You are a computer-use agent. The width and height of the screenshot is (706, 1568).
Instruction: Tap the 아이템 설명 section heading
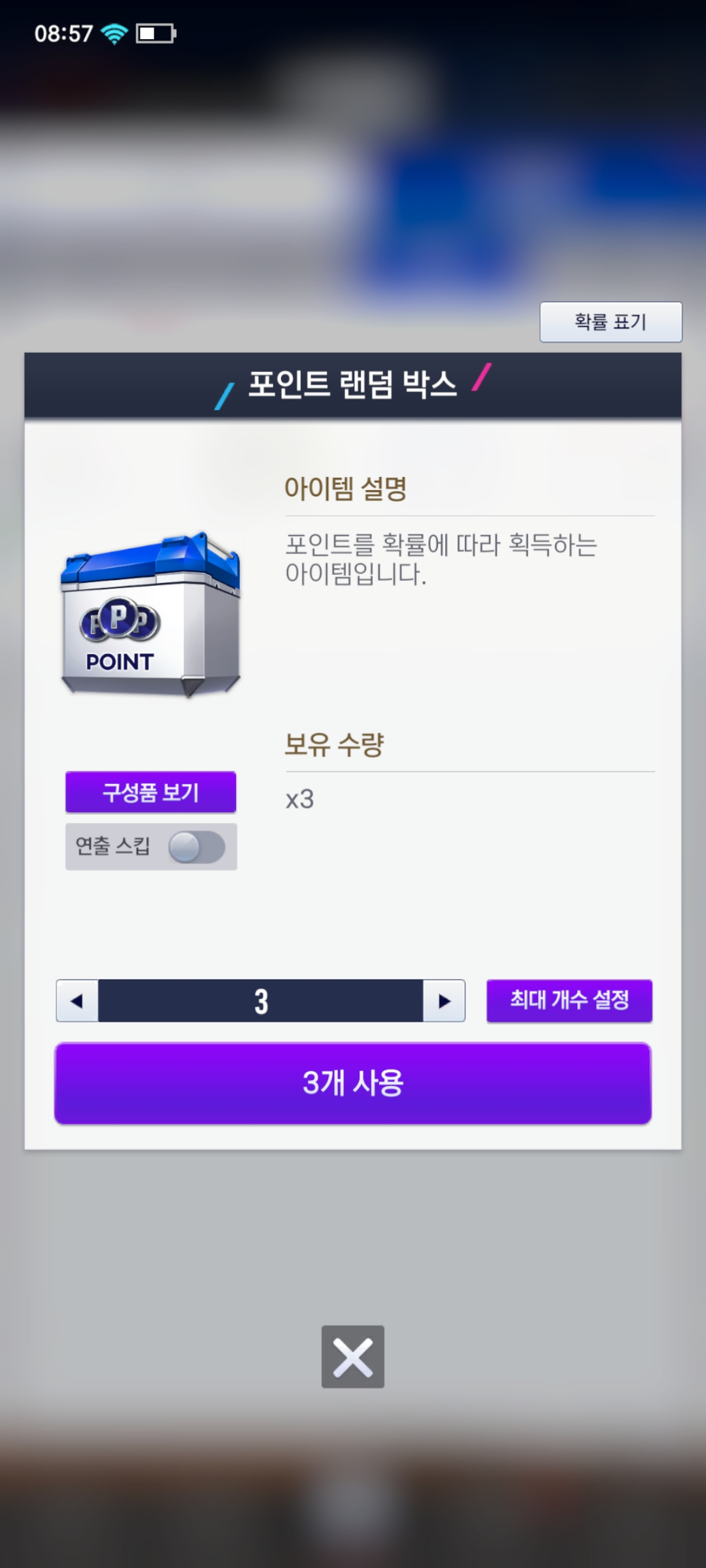coord(346,488)
